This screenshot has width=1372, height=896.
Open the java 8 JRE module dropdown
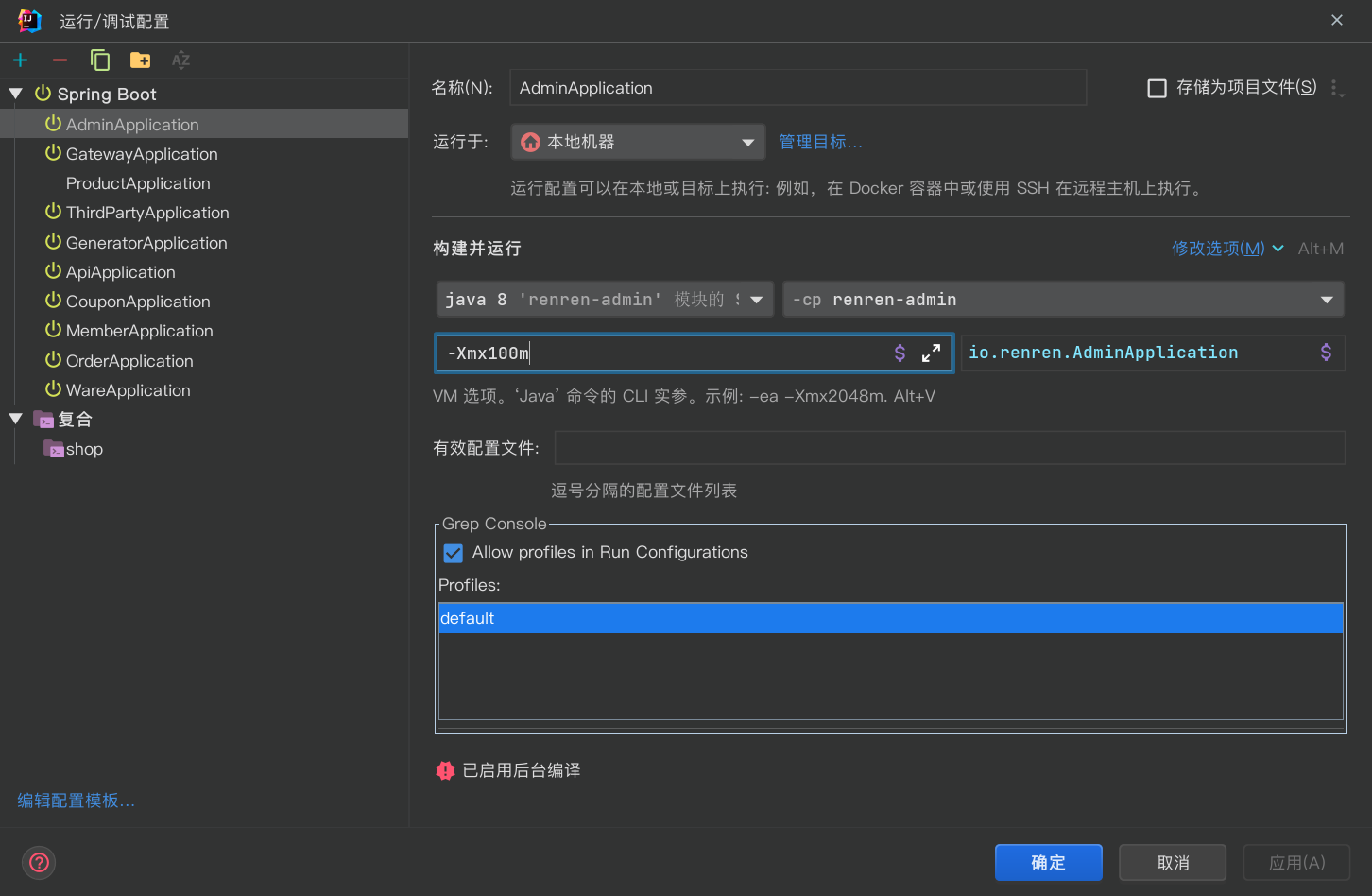605,300
